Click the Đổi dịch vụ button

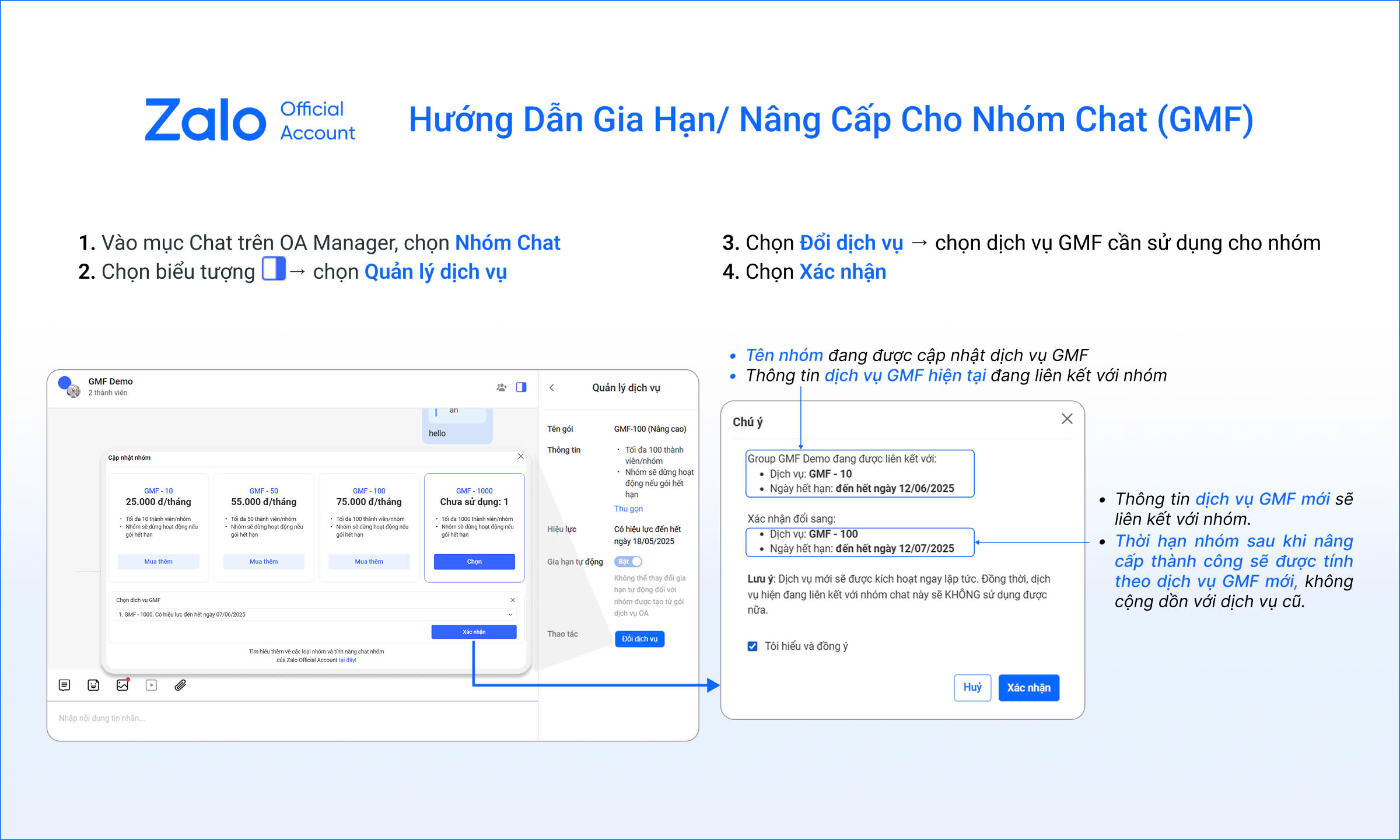tap(639, 639)
